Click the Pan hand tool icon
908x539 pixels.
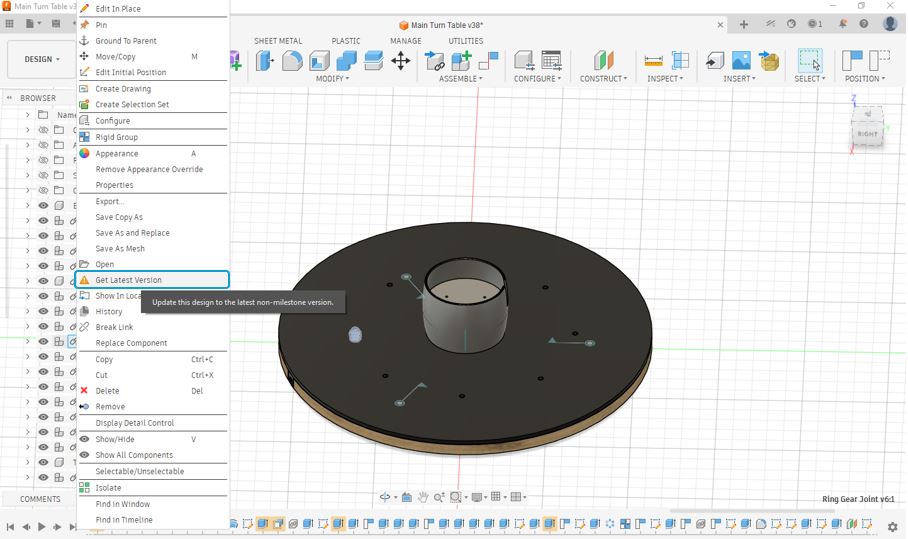(424, 497)
